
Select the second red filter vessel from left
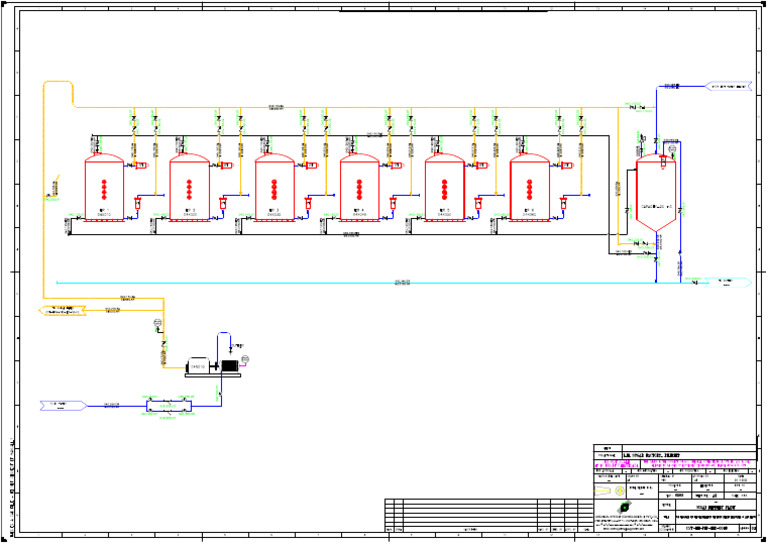click(190, 188)
